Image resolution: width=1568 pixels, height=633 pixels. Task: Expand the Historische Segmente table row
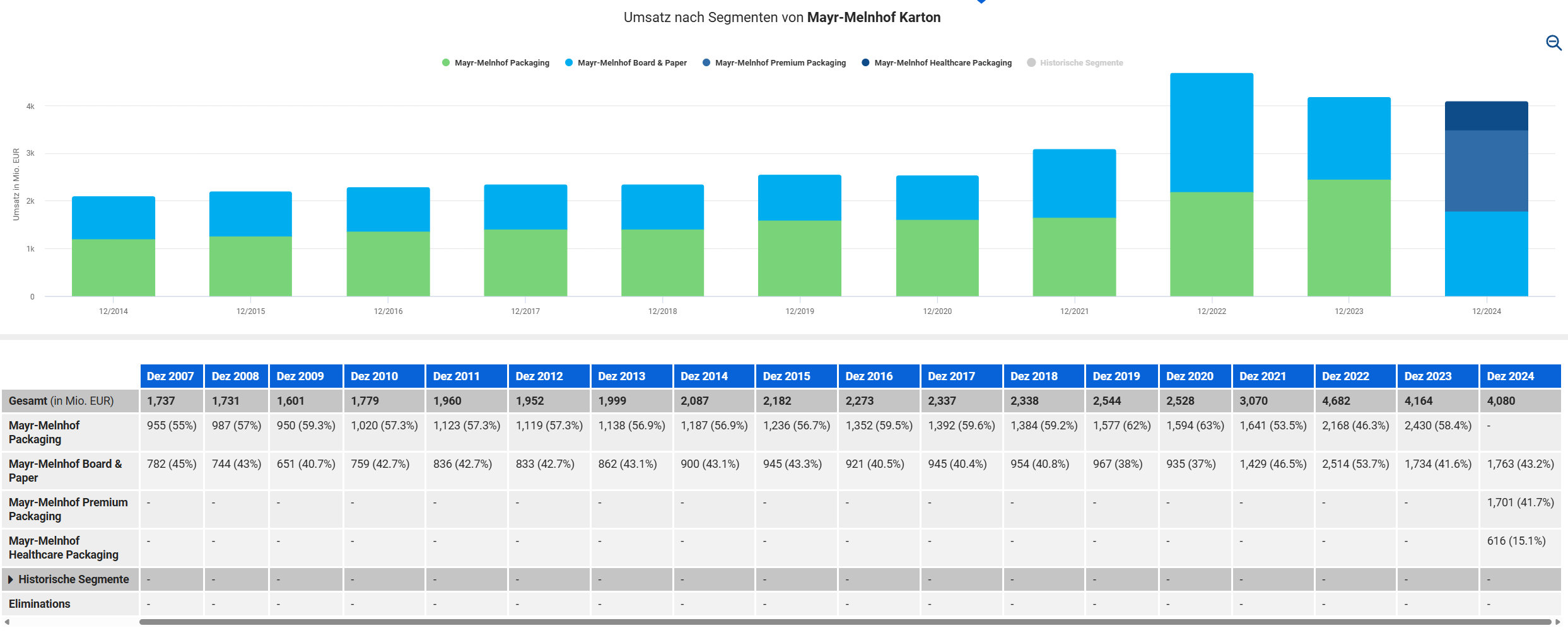tap(11, 579)
